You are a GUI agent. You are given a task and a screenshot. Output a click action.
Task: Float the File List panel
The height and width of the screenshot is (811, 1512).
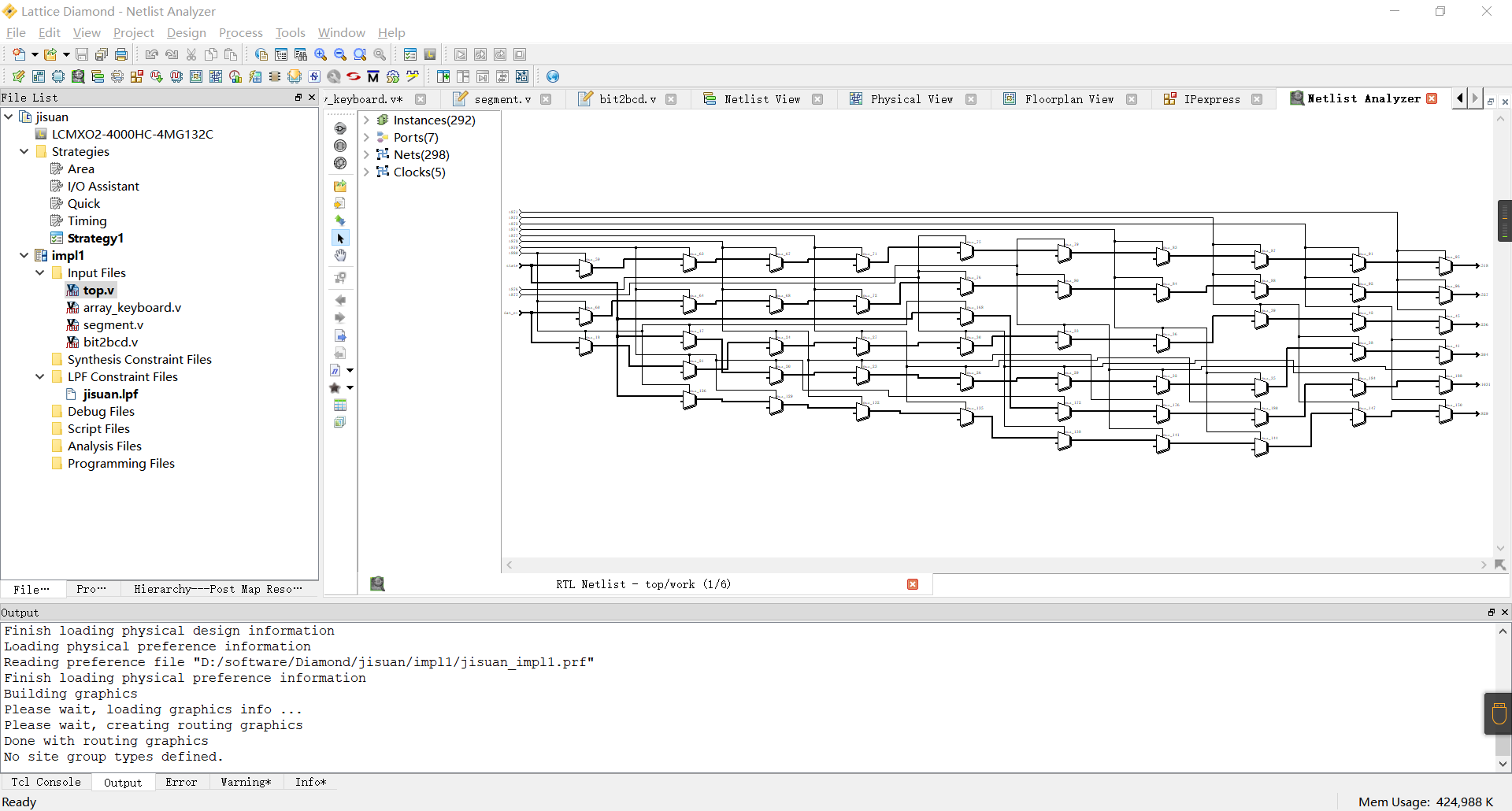coord(298,98)
